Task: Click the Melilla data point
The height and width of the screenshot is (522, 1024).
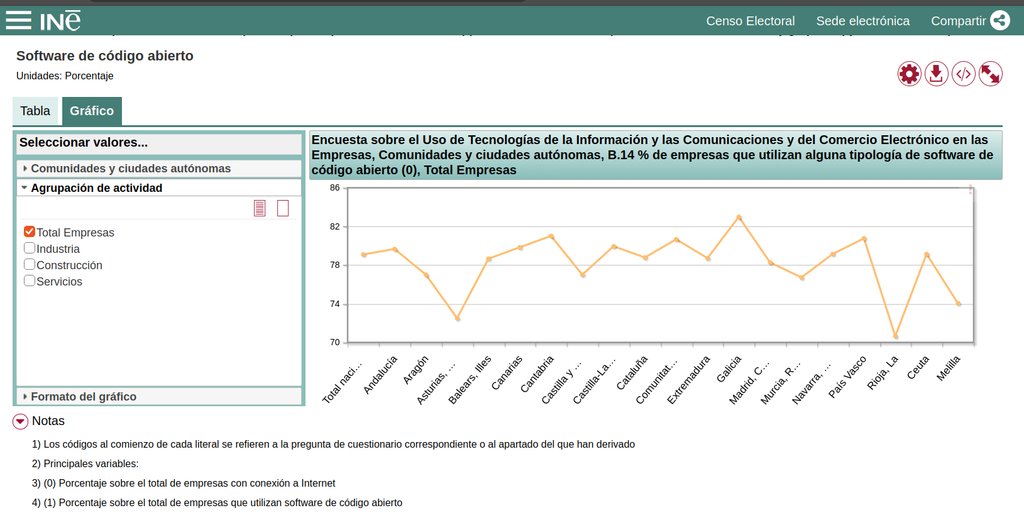Action: pyautogui.click(x=958, y=304)
